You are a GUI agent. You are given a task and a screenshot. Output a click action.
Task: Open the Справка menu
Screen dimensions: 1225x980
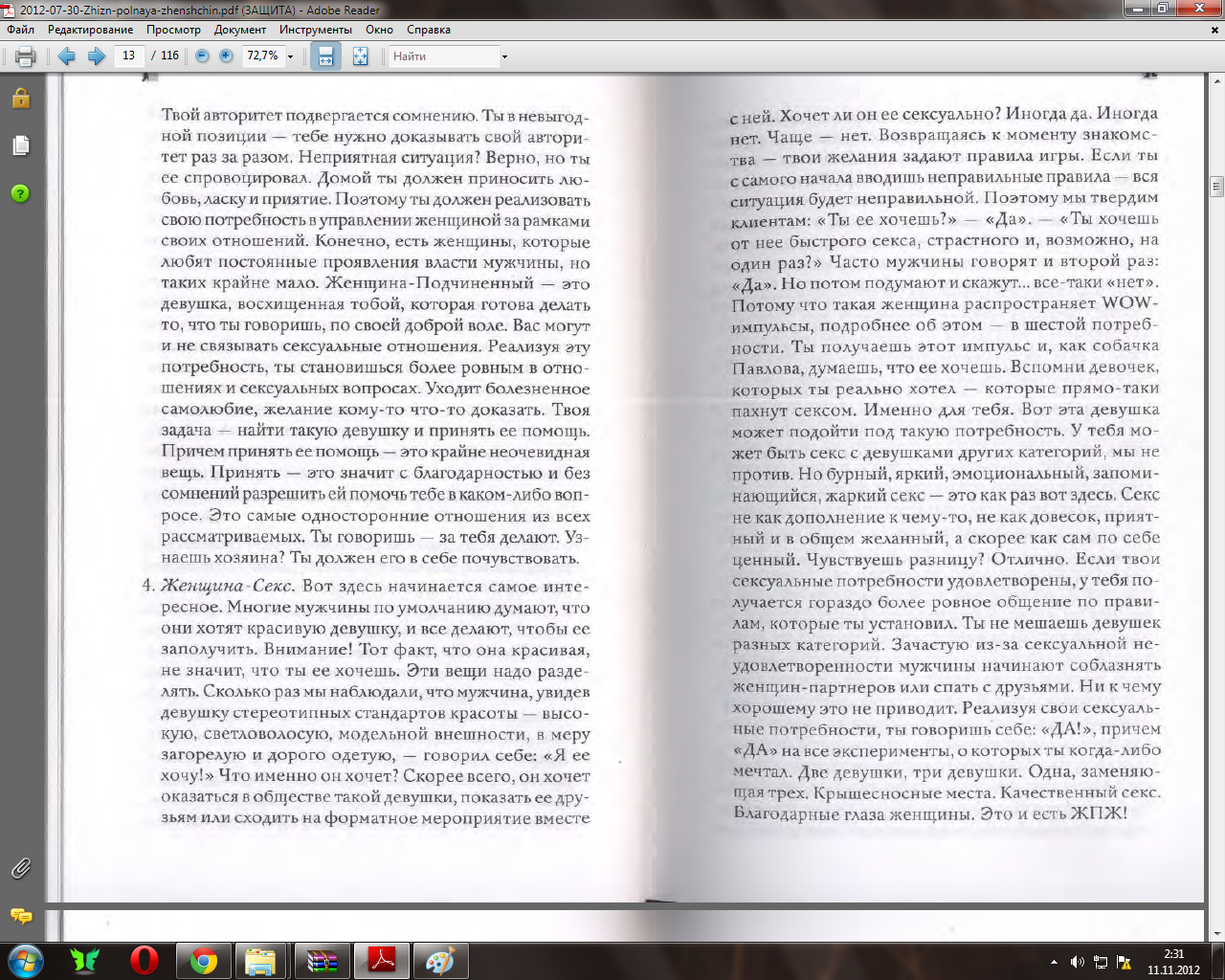[428, 30]
